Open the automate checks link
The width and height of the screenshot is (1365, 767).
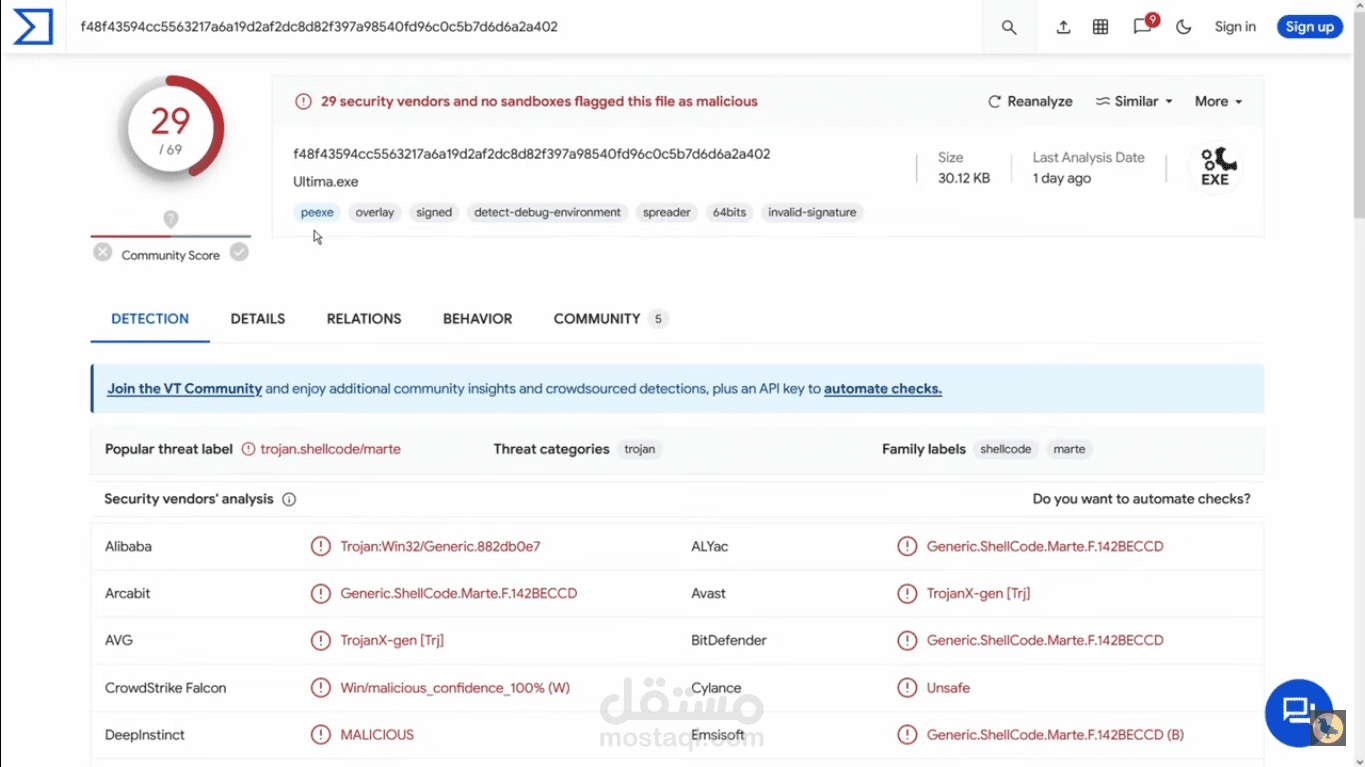click(883, 389)
